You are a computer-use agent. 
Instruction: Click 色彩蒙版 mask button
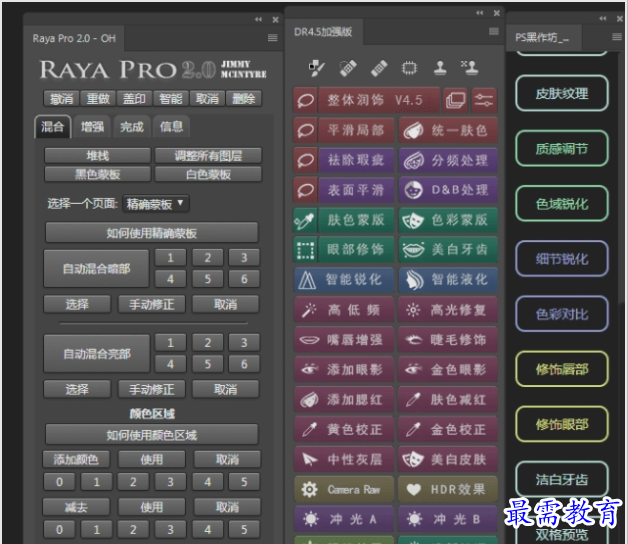tap(448, 220)
